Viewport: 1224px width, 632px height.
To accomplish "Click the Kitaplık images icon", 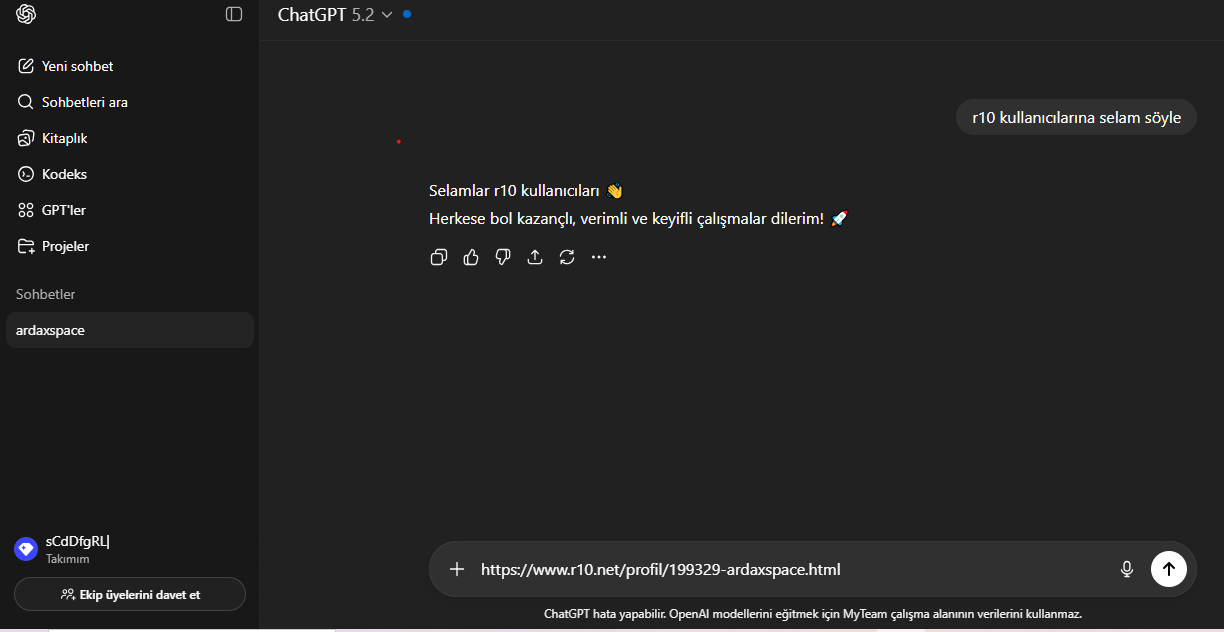I will (x=26, y=138).
